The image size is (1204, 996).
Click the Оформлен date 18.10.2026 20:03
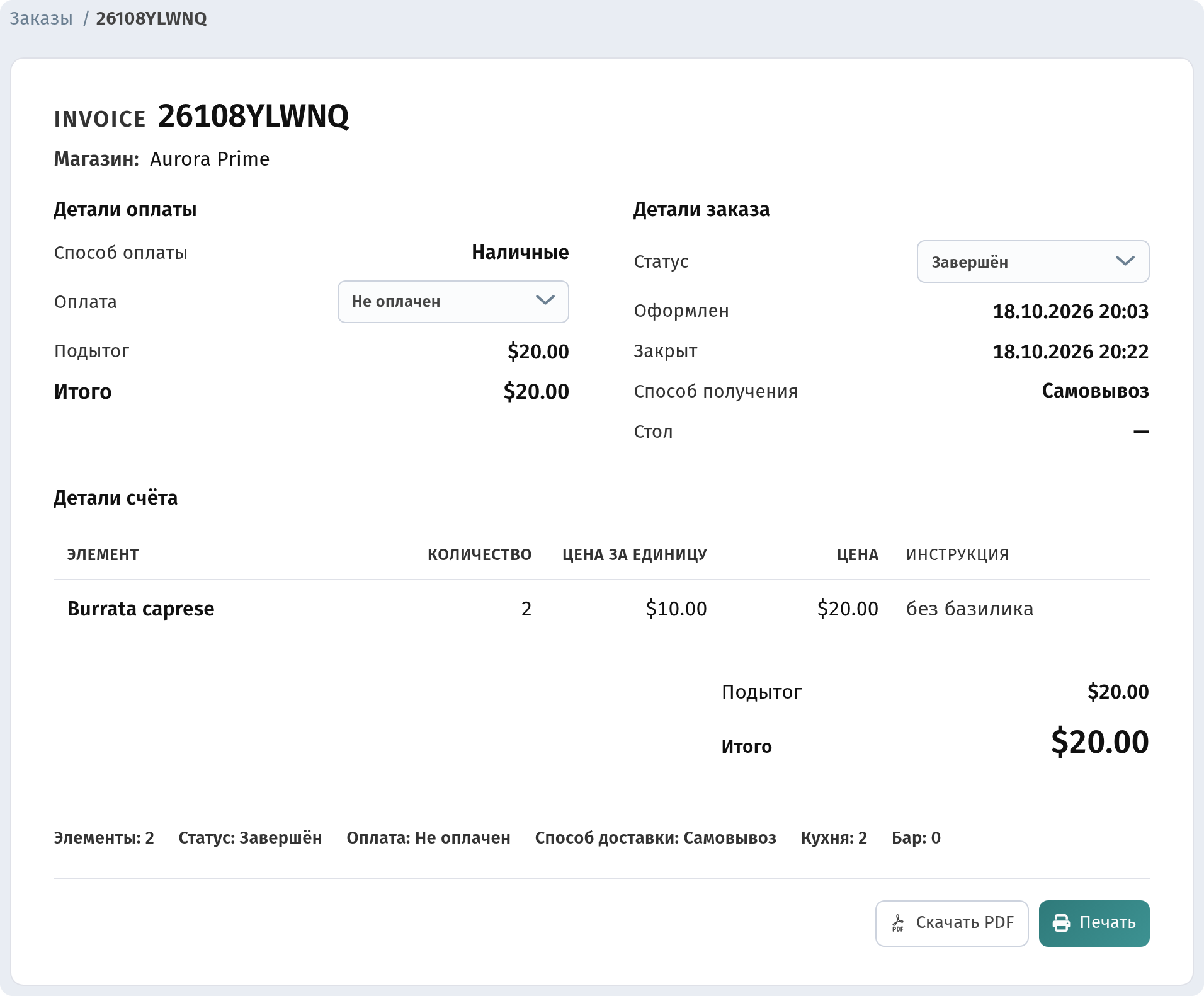[1071, 311]
